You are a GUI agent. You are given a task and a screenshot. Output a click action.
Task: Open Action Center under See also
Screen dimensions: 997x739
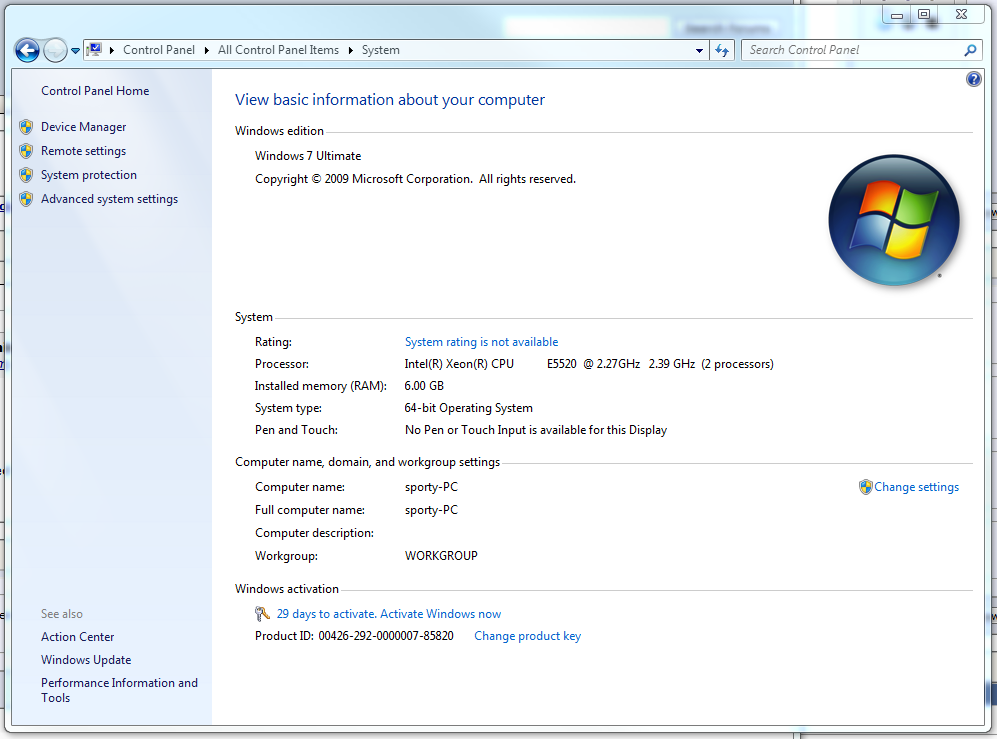(78, 637)
